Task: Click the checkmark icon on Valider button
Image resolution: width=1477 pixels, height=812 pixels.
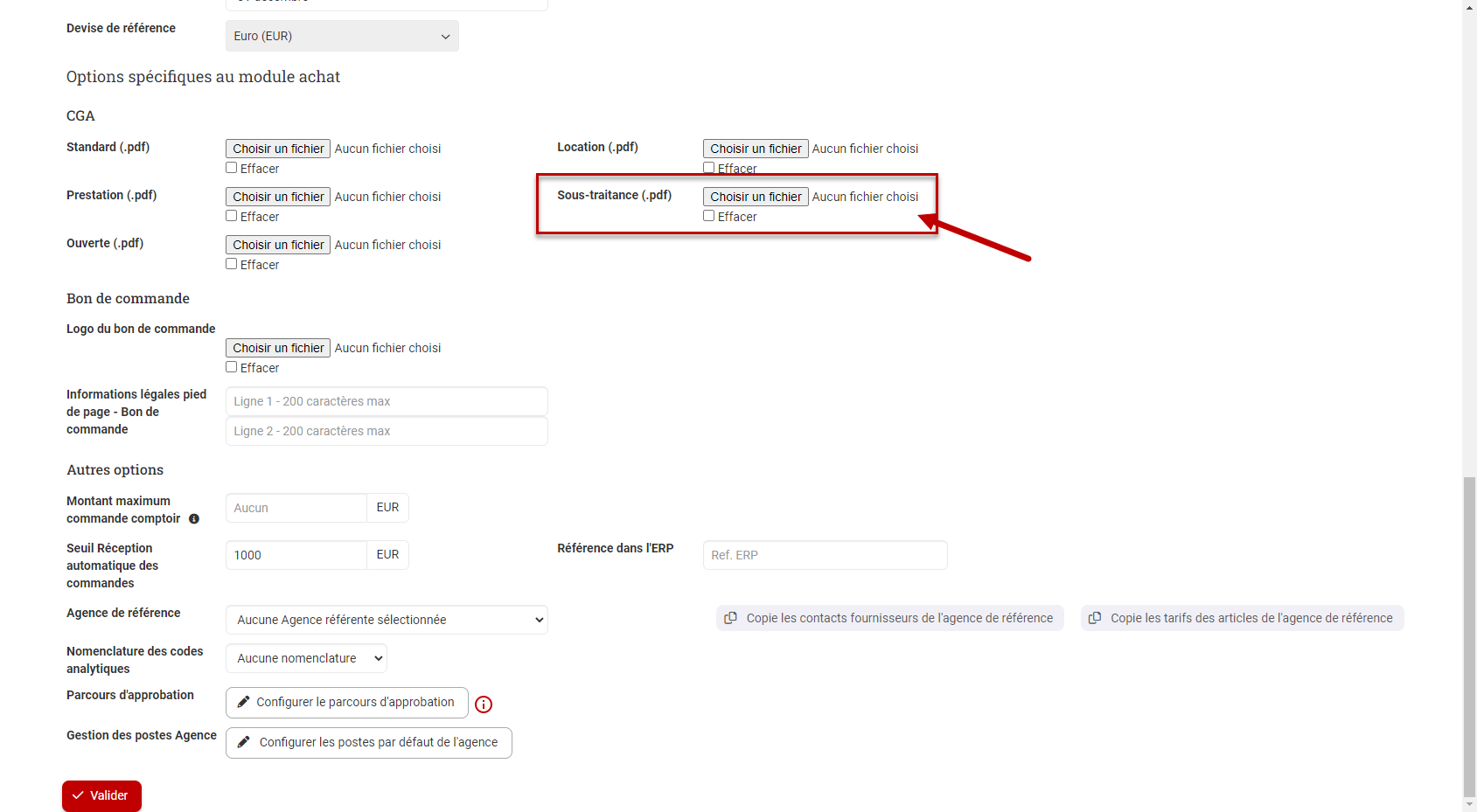Action: tap(79, 795)
